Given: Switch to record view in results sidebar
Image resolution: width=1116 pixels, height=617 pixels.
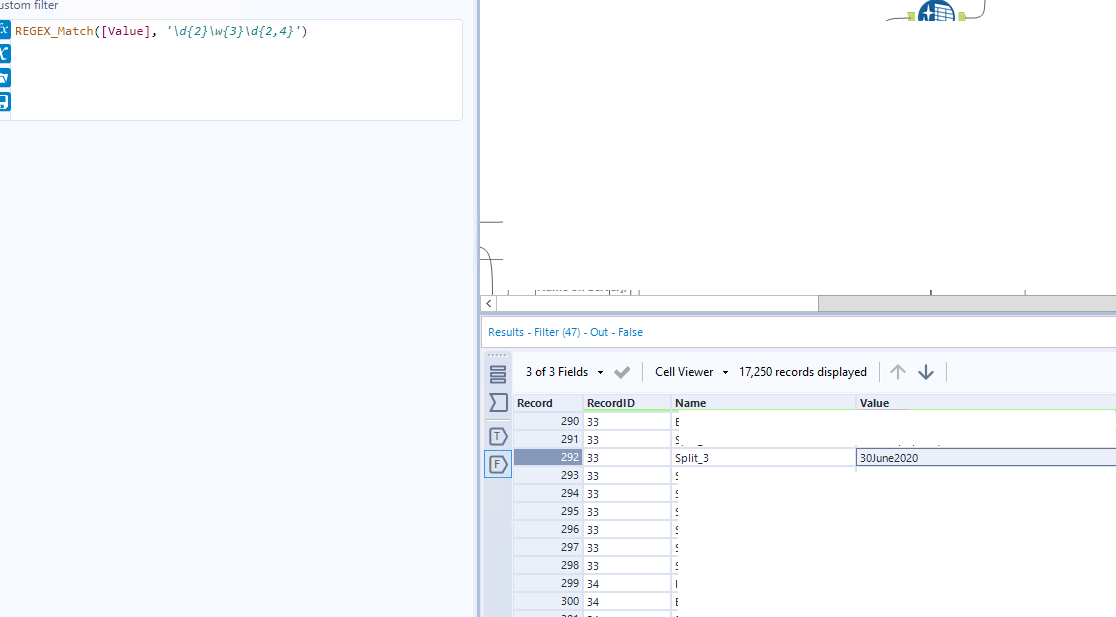Looking at the screenshot, I should coord(498,372).
